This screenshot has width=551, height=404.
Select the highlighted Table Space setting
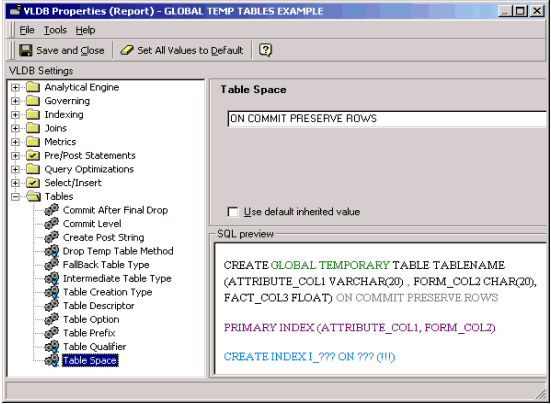tap(90, 360)
